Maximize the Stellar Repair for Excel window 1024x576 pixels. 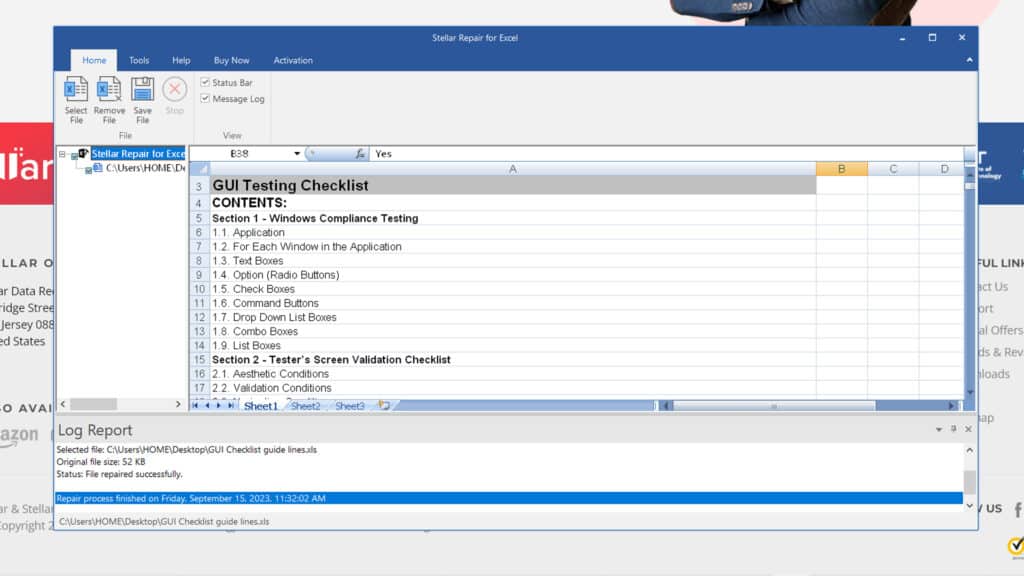click(933, 38)
